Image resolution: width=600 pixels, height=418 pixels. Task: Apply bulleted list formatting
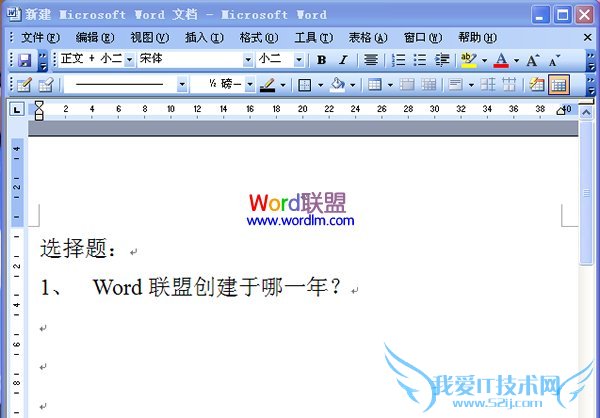pos(420,60)
